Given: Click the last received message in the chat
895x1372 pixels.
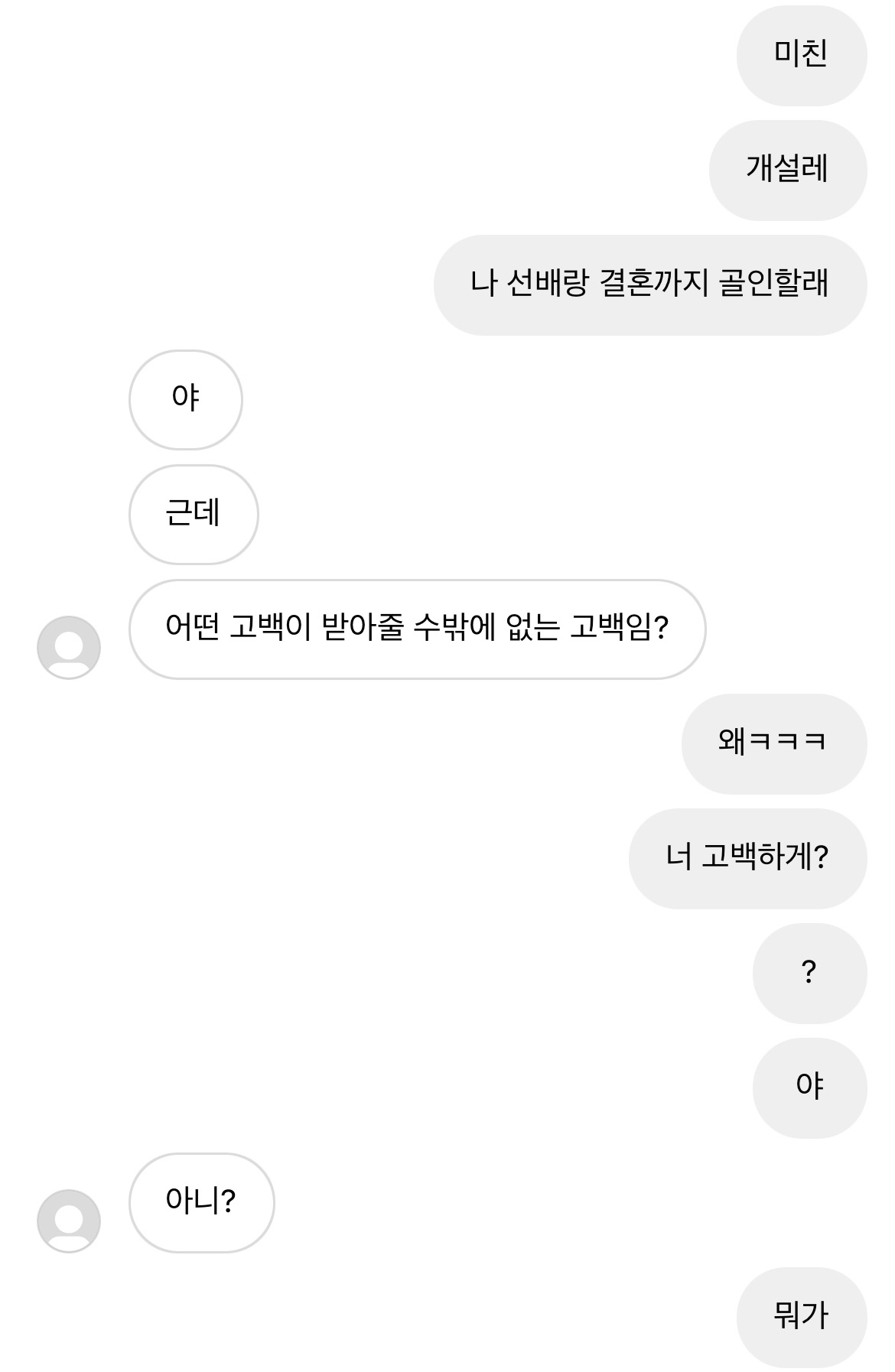Looking at the screenshot, I should (201, 1202).
